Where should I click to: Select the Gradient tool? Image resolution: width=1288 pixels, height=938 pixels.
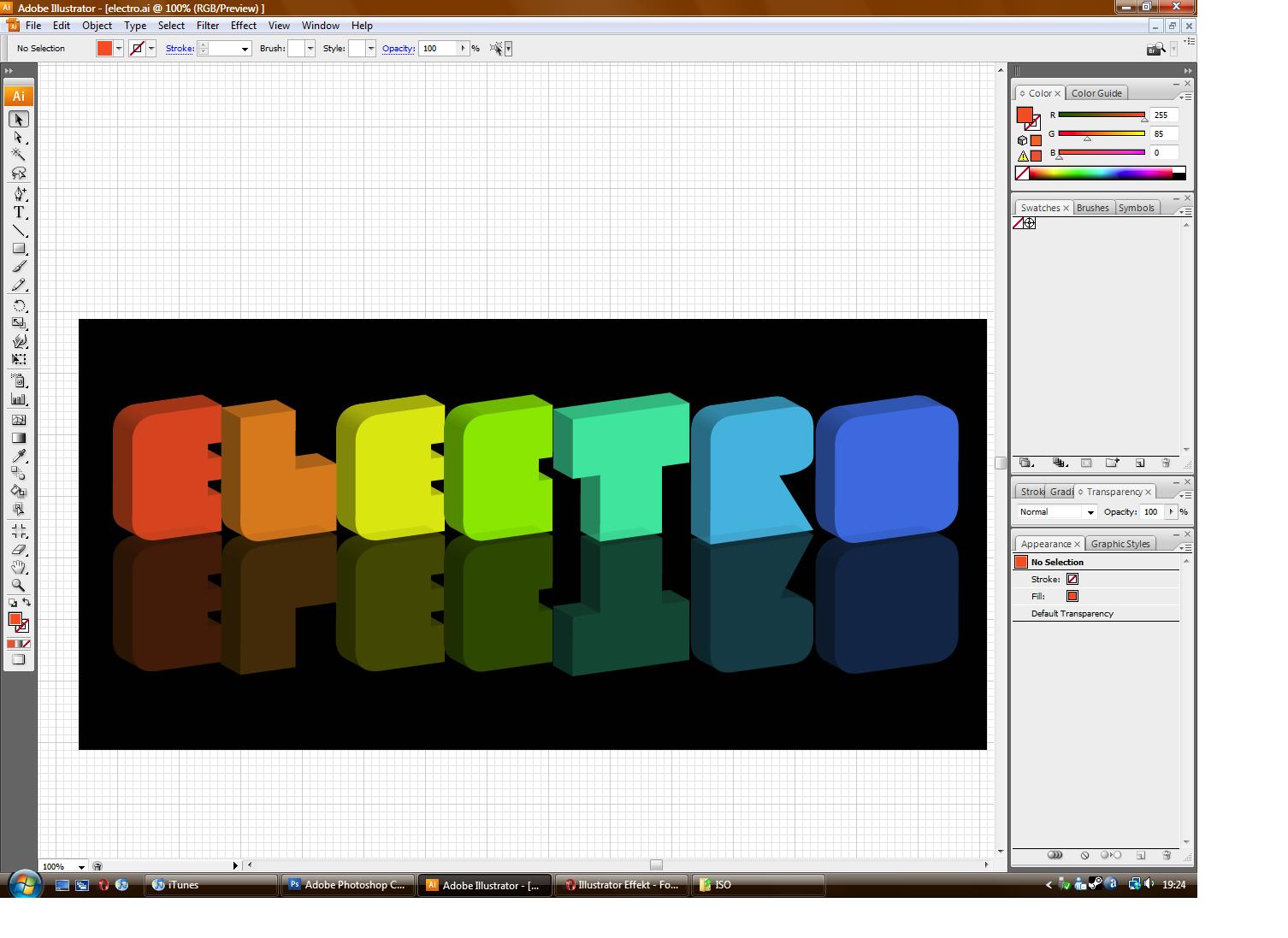(x=19, y=438)
